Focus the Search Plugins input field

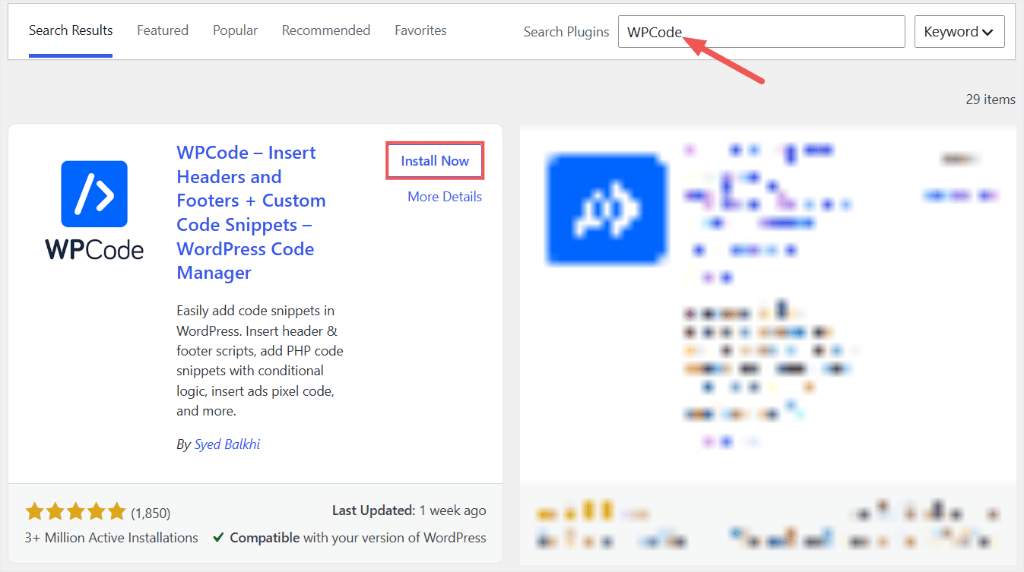tap(761, 31)
